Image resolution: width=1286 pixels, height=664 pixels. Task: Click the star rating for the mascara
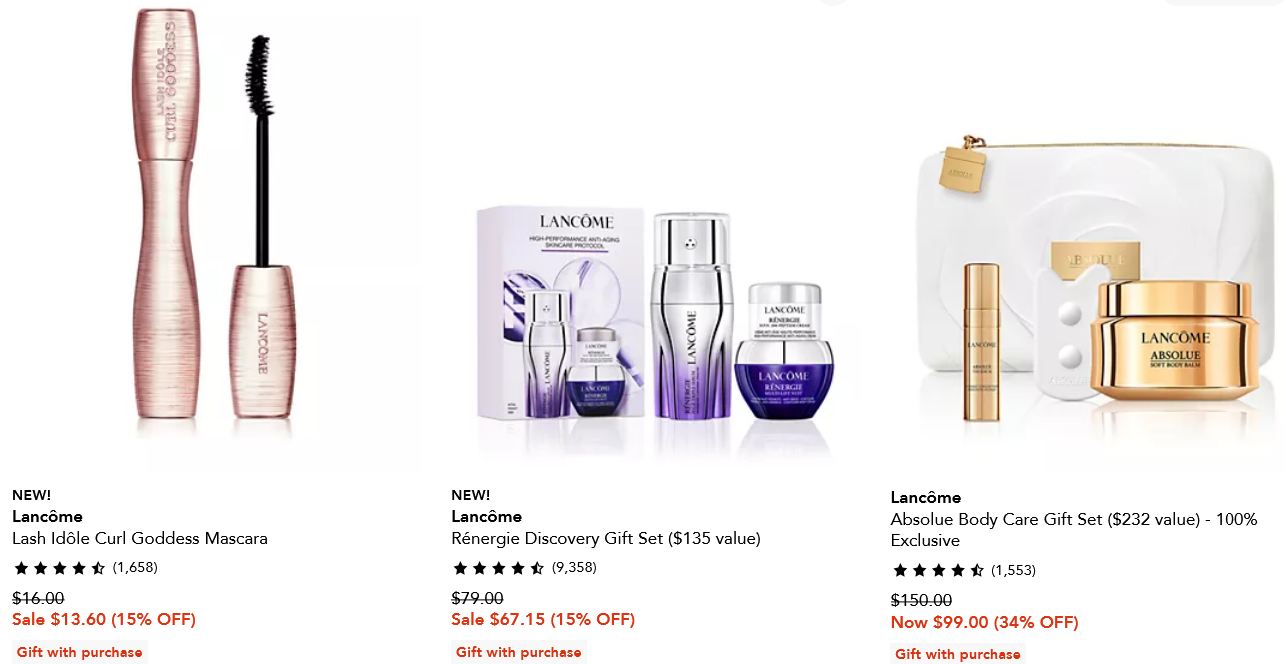coord(59,568)
